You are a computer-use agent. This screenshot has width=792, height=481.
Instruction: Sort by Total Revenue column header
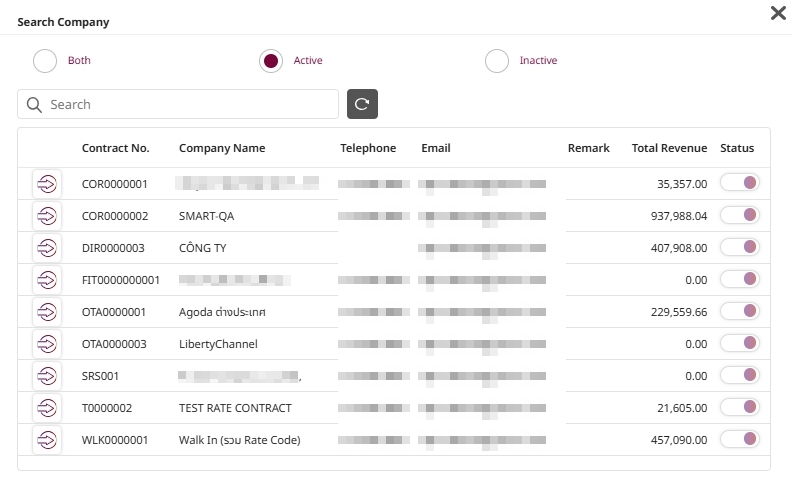(x=669, y=148)
